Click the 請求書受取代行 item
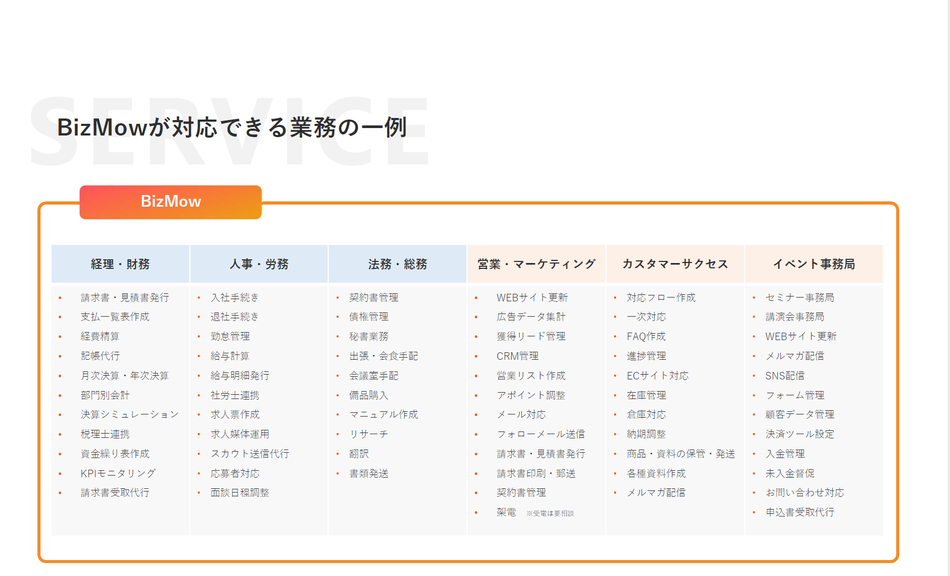 coord(115,492)
